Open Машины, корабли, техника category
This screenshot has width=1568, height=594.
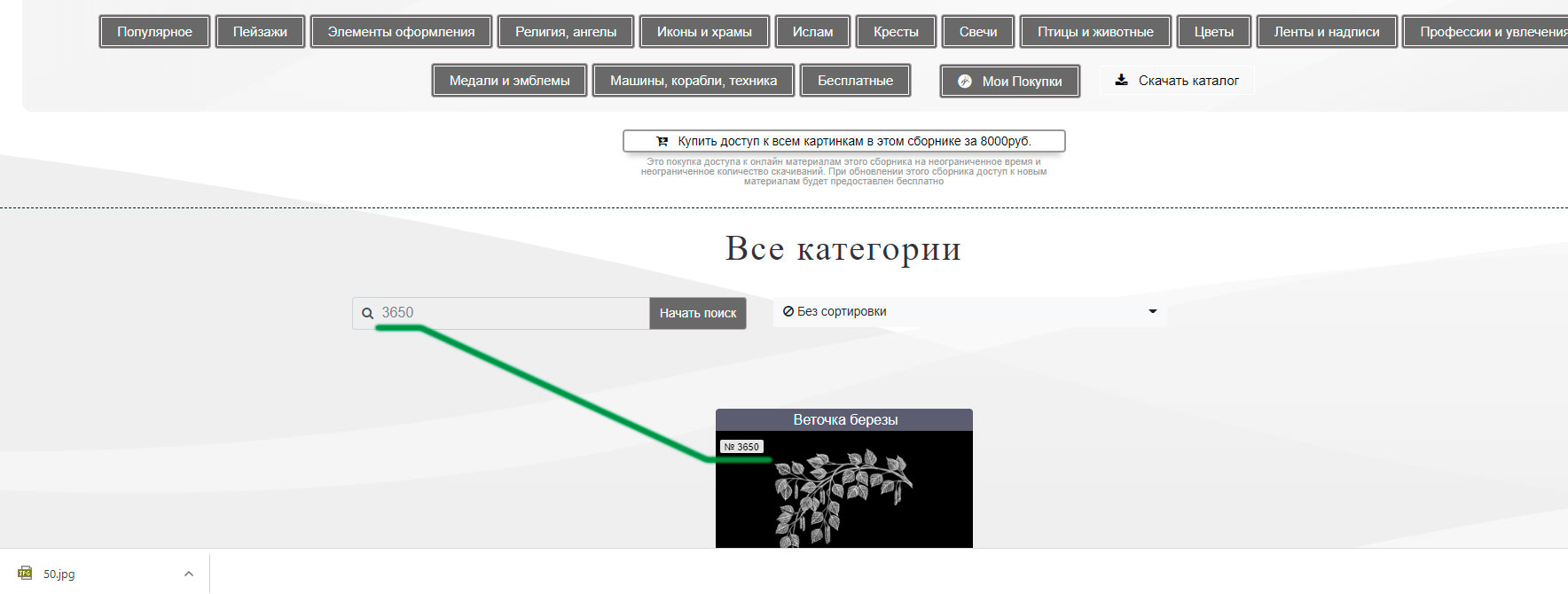coord(694,81)
